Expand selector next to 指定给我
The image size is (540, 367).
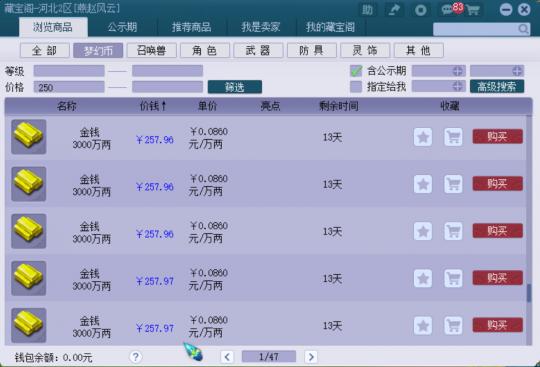click(x=457, y=86)
